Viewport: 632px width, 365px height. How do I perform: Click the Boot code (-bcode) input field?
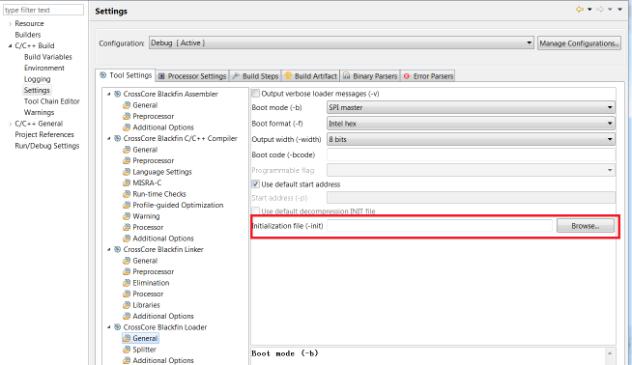tap(471, 155)
